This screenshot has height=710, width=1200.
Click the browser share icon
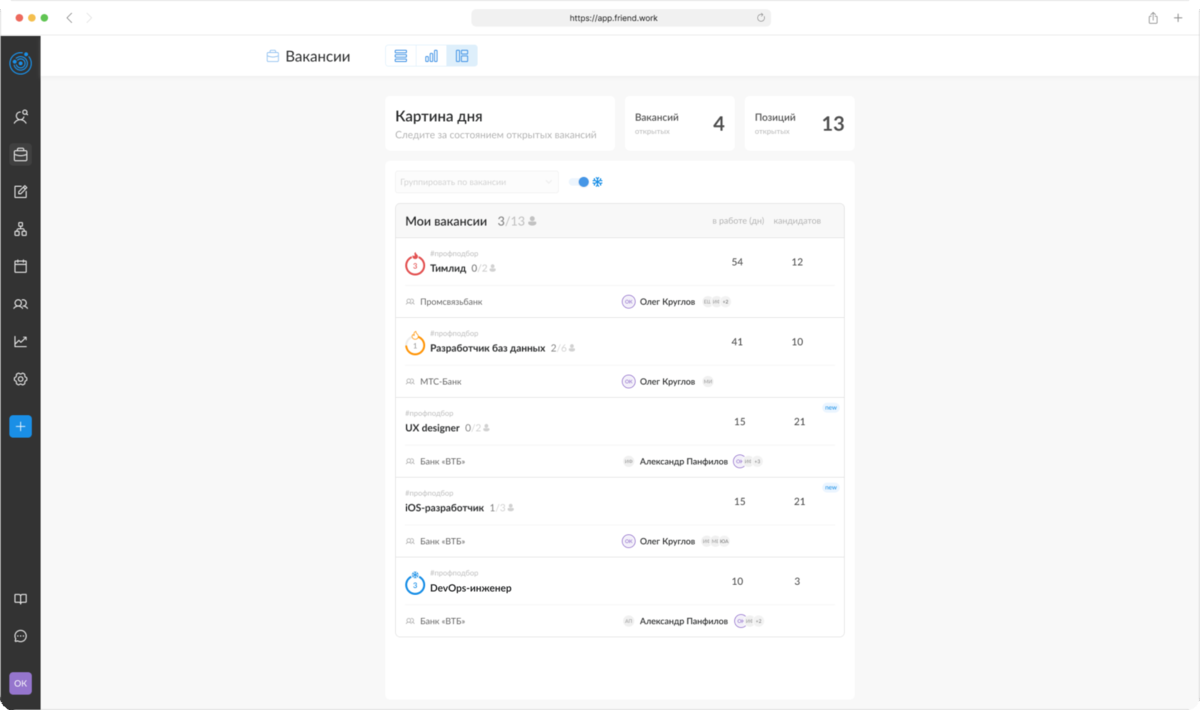click(x=1153, y=18)
